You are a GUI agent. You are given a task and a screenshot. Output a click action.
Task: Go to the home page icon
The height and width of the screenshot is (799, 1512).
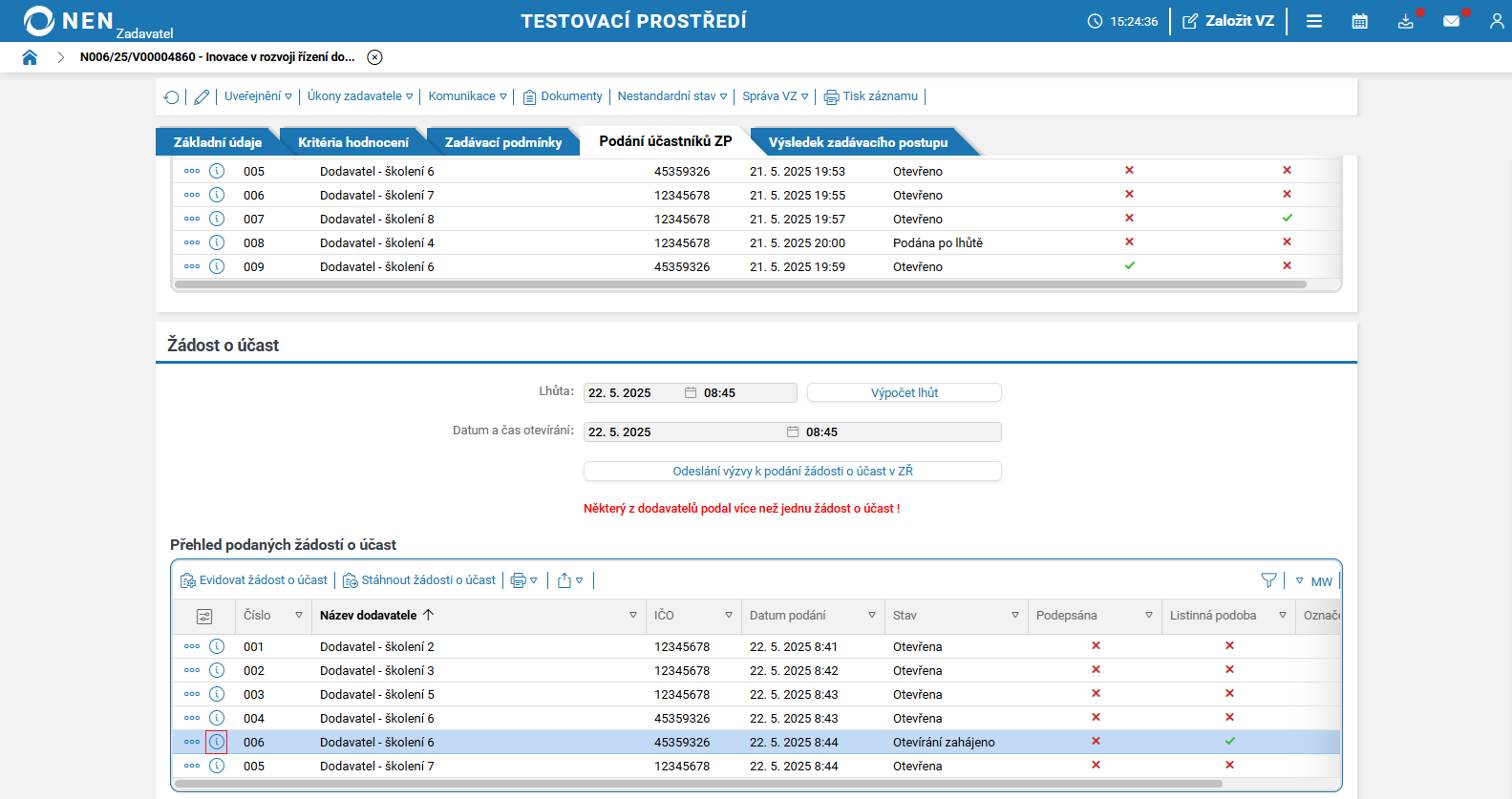point(30,57)
